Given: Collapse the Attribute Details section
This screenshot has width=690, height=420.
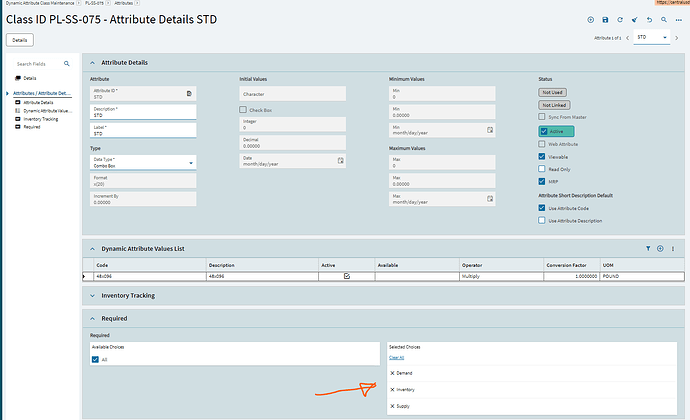Looking at the screenshot, I should (x=92, y=63).
